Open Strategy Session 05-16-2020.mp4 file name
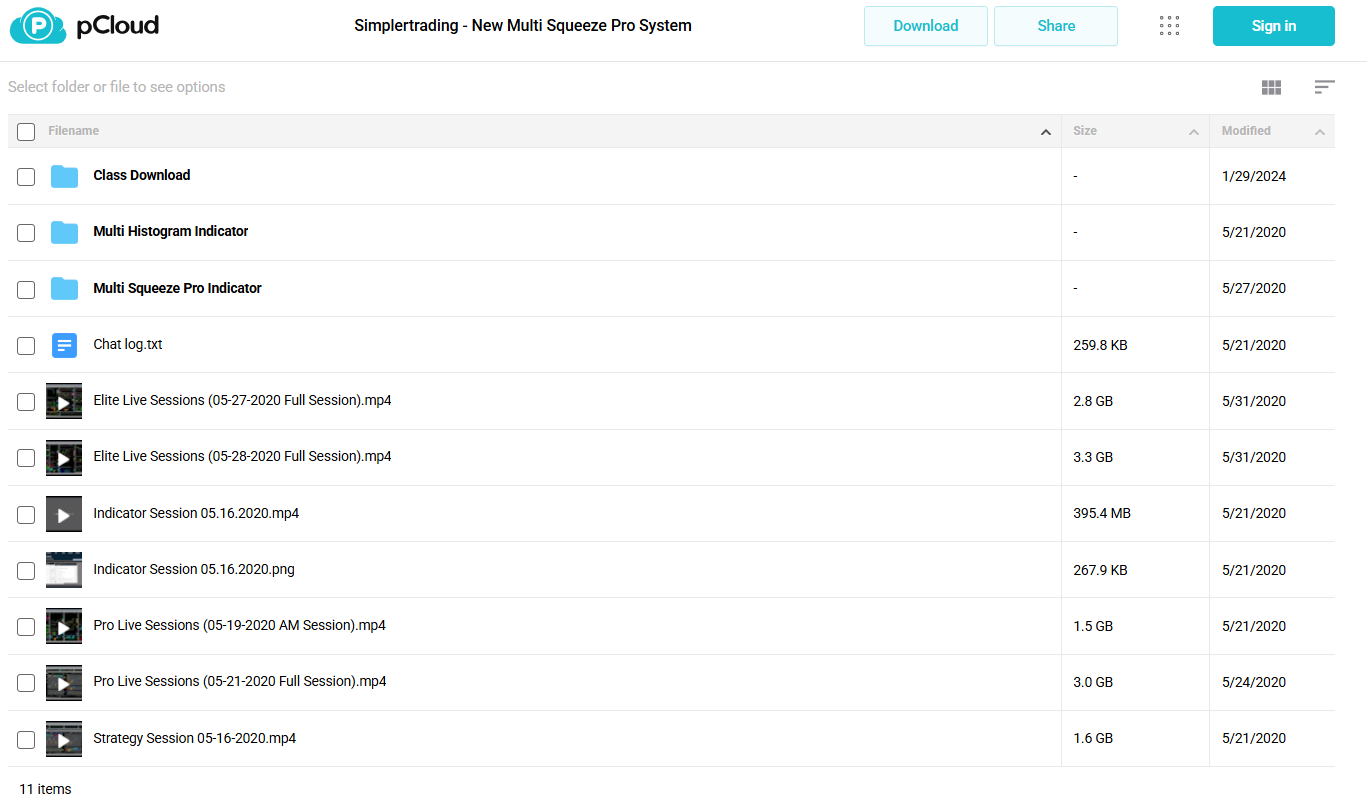The height and width of the screenshot is (801, 1367). click(195, 738)
